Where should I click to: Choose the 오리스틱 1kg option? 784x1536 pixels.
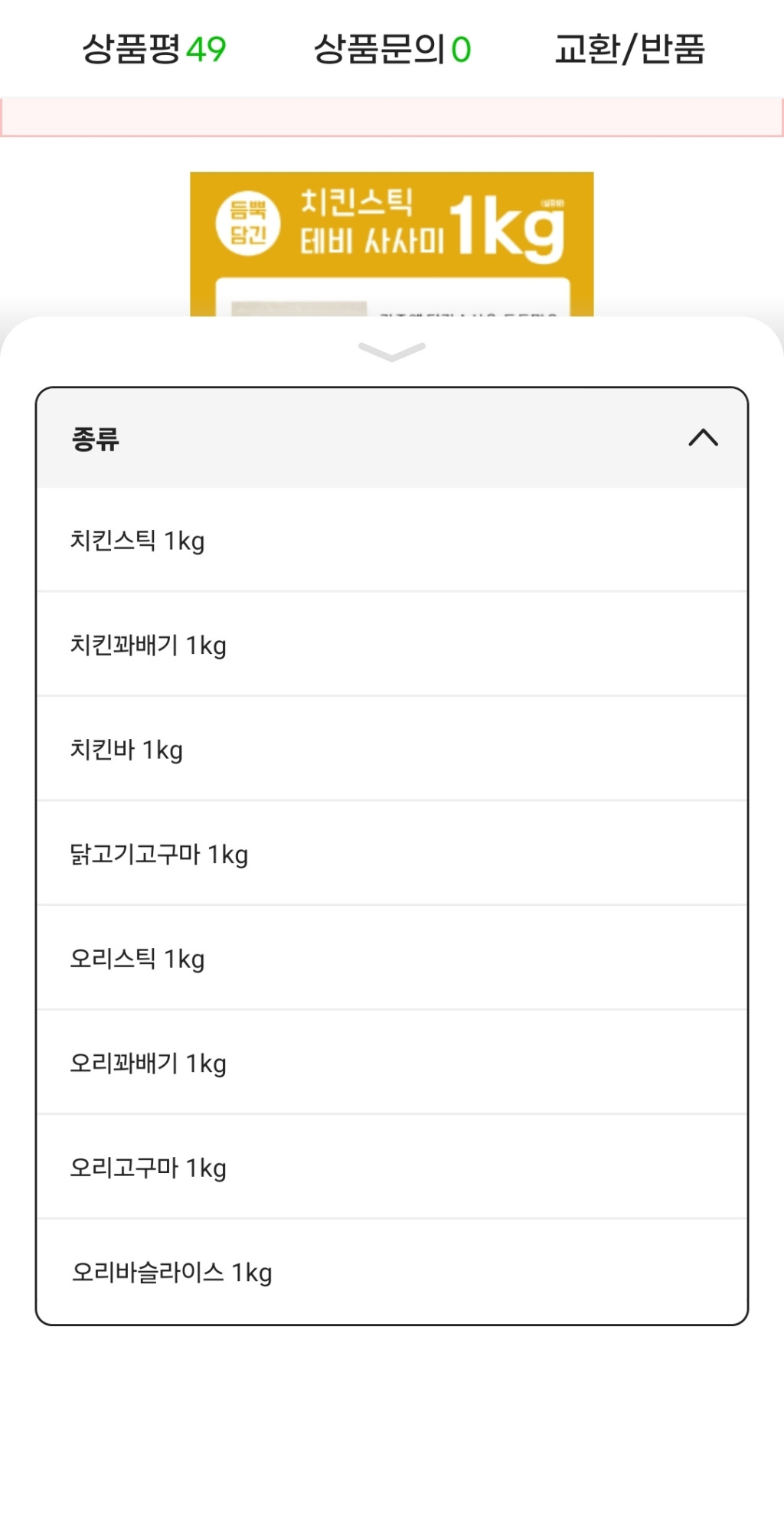point(138,959)
